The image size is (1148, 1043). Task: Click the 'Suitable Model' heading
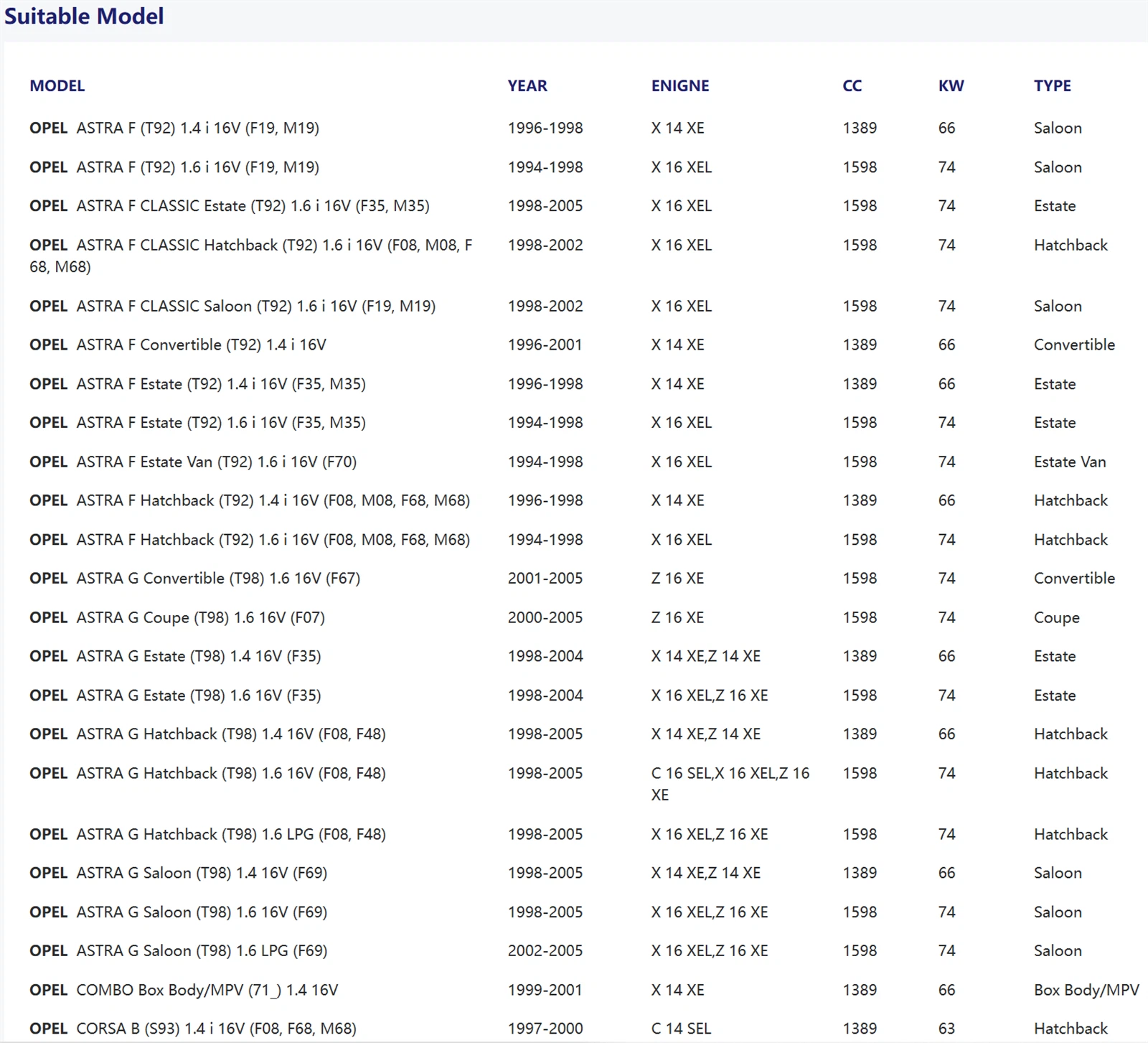[84, 16]
